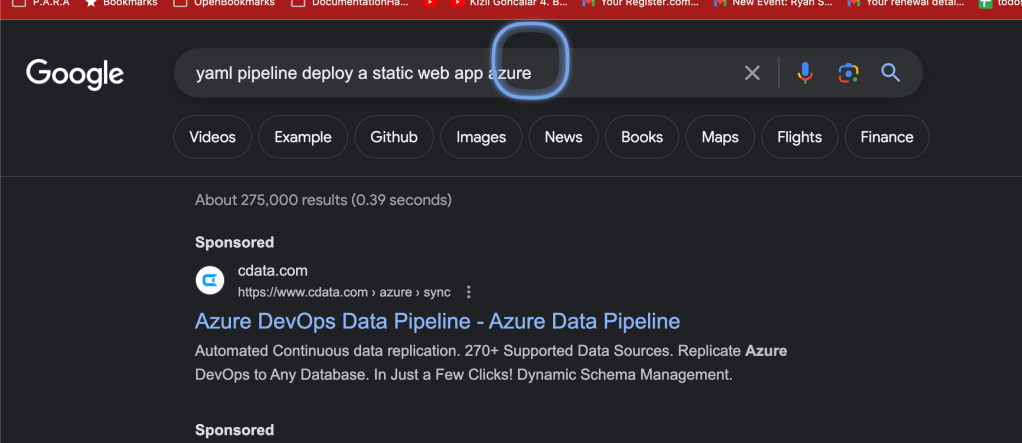
Task: Open the Finance filter
Action: pyautogui.click(x=887, y=137)
